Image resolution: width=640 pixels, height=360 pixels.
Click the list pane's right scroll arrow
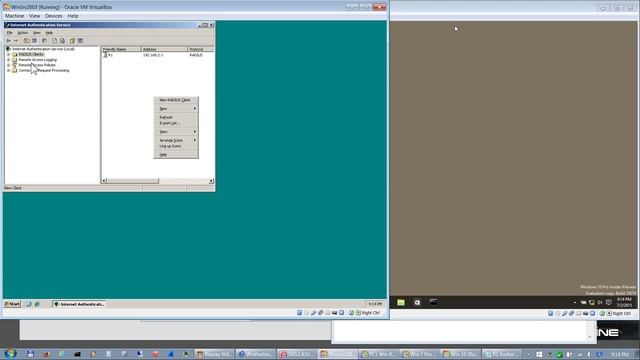click(211, 181)
